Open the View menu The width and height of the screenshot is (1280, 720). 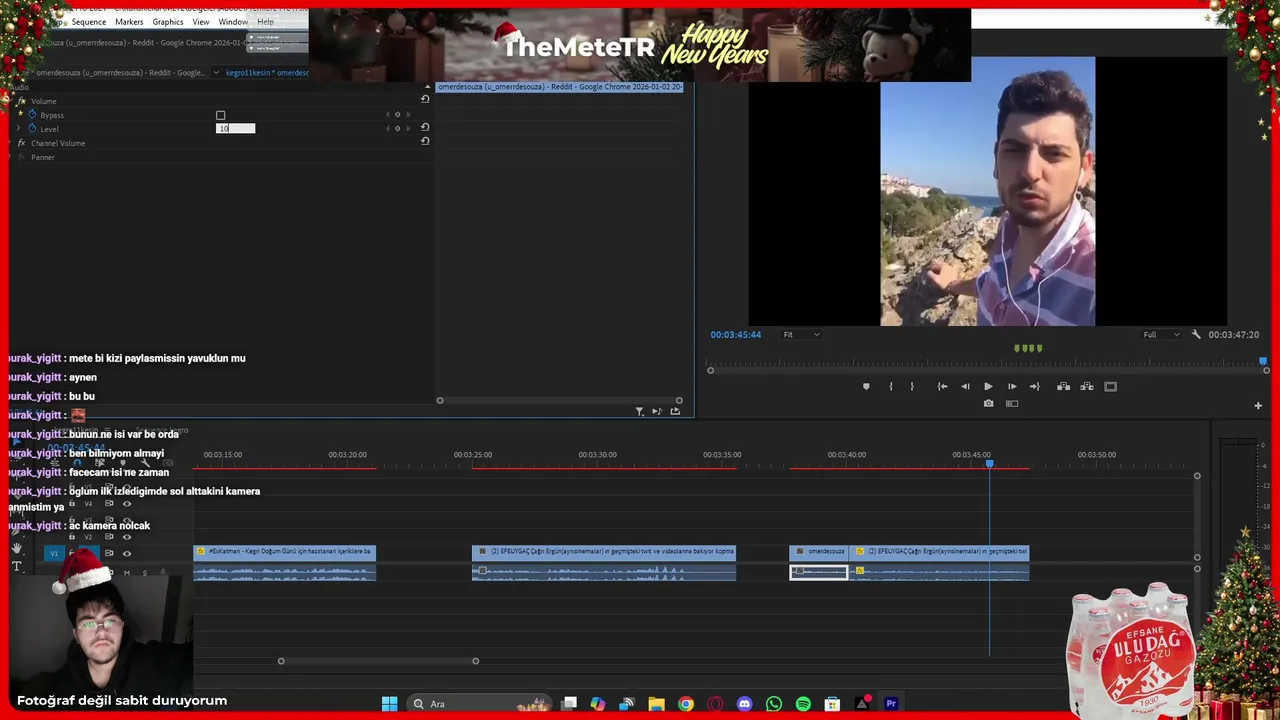(x=201, y=21)
